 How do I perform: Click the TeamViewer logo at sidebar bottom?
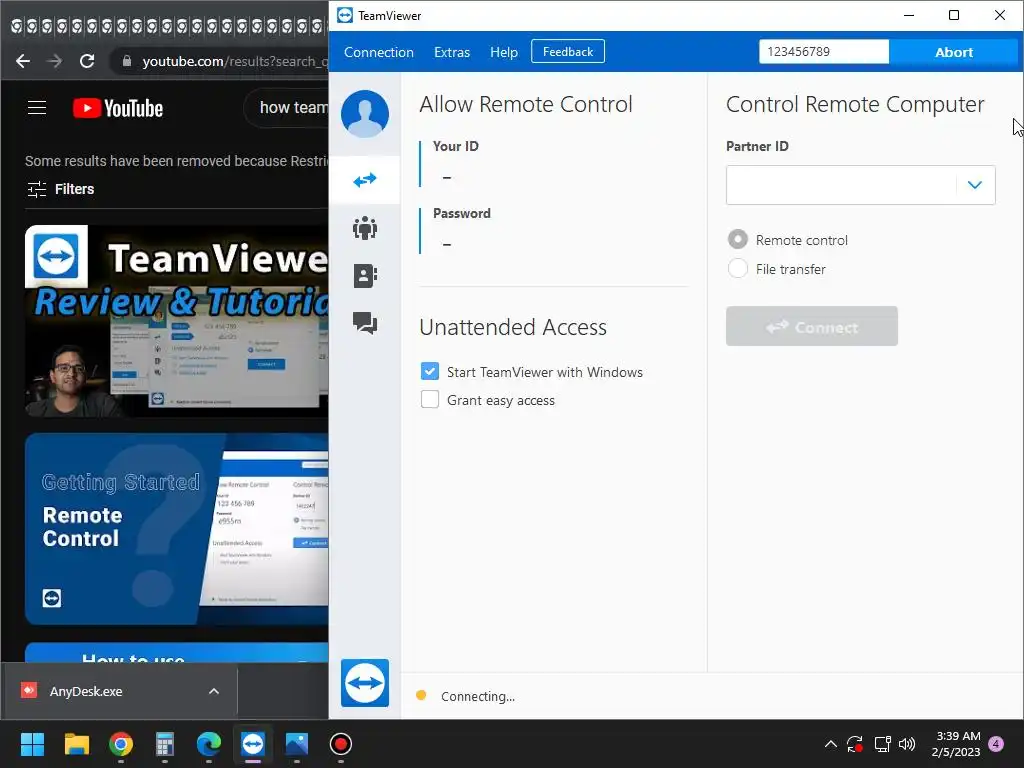pos(364,682)
